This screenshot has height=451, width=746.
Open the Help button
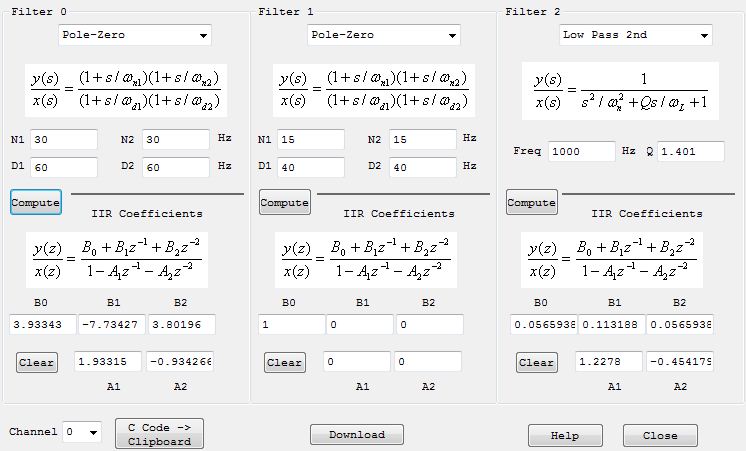tap(566, 435)
